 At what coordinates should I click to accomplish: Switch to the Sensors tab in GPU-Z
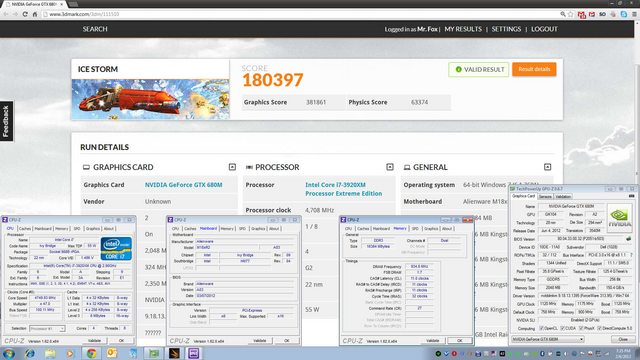click(545, 197)
